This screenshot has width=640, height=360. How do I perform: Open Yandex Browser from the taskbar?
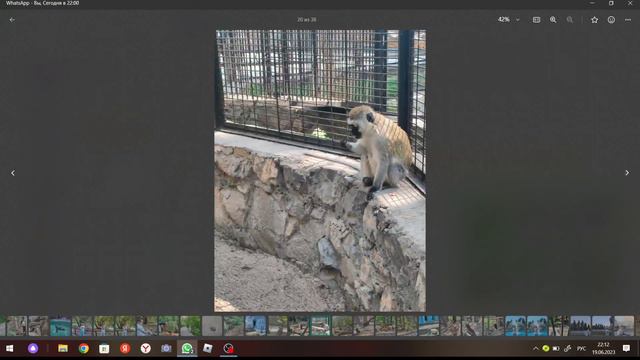[x=145, y=349]
